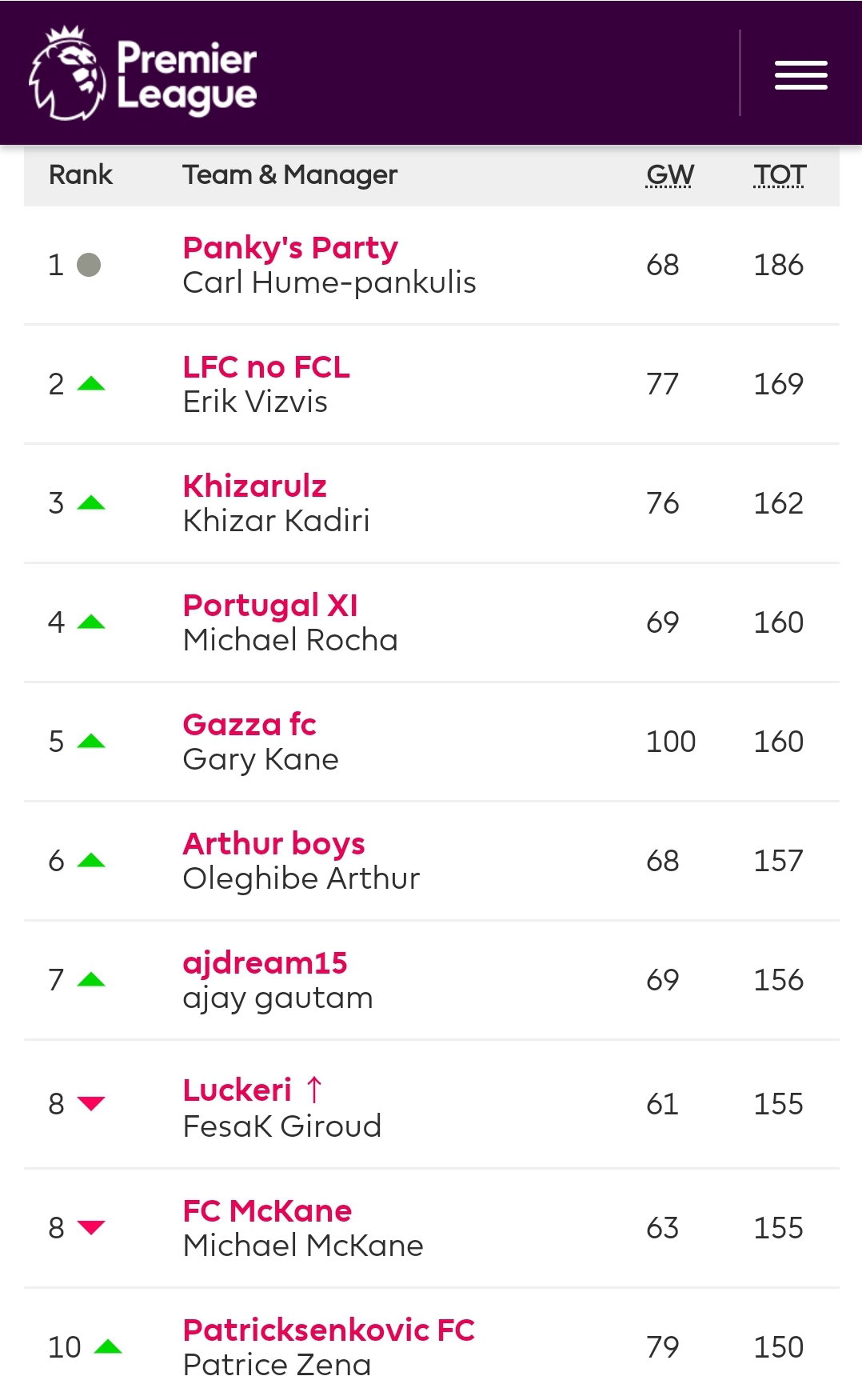862x1400 pixels.
Task: Open Patricksenkovic FC team link
Action: point(329,1330)
